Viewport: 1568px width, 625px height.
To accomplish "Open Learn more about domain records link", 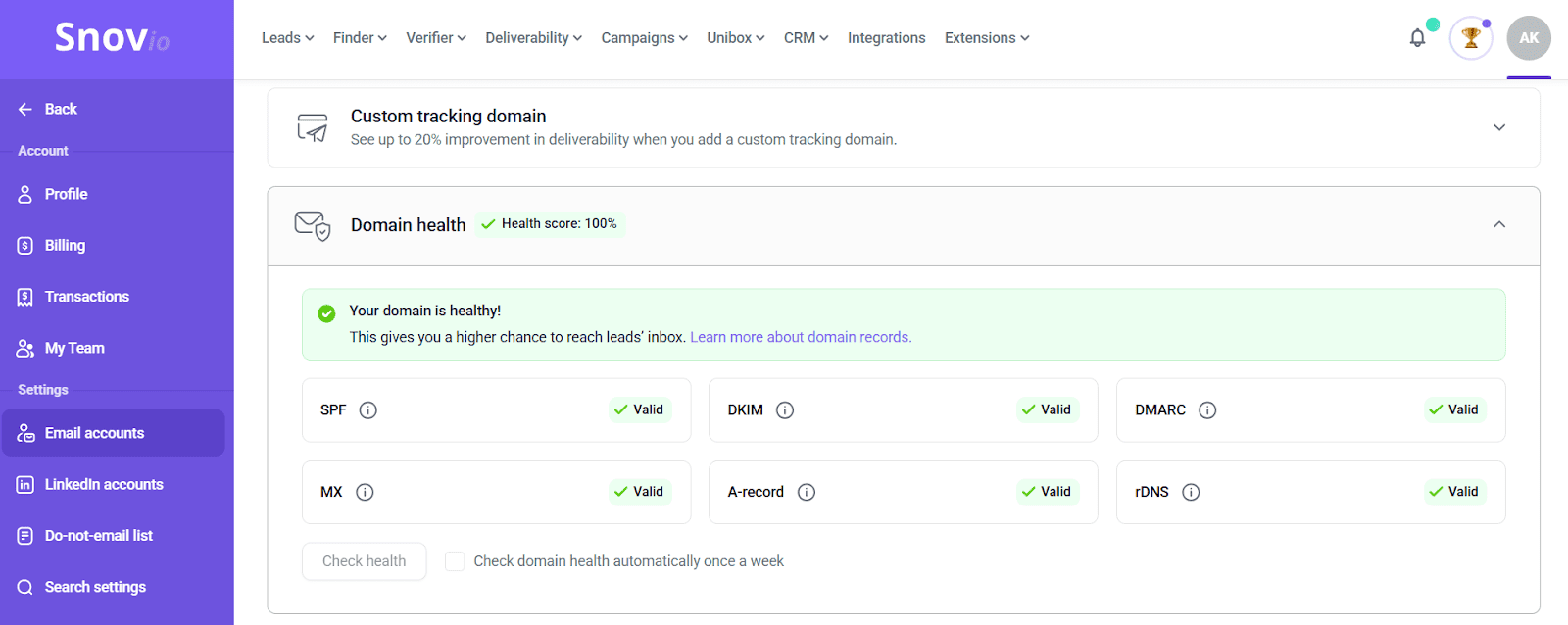I will [801, 337].
